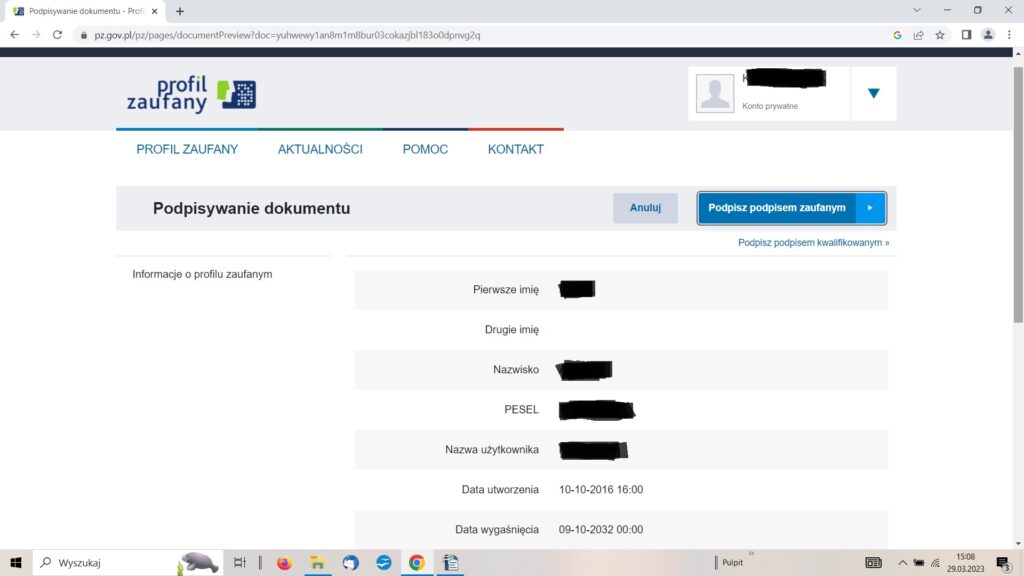Go back to the previous page
Screen dimensions: 1024x576
(x=14, y=35)
